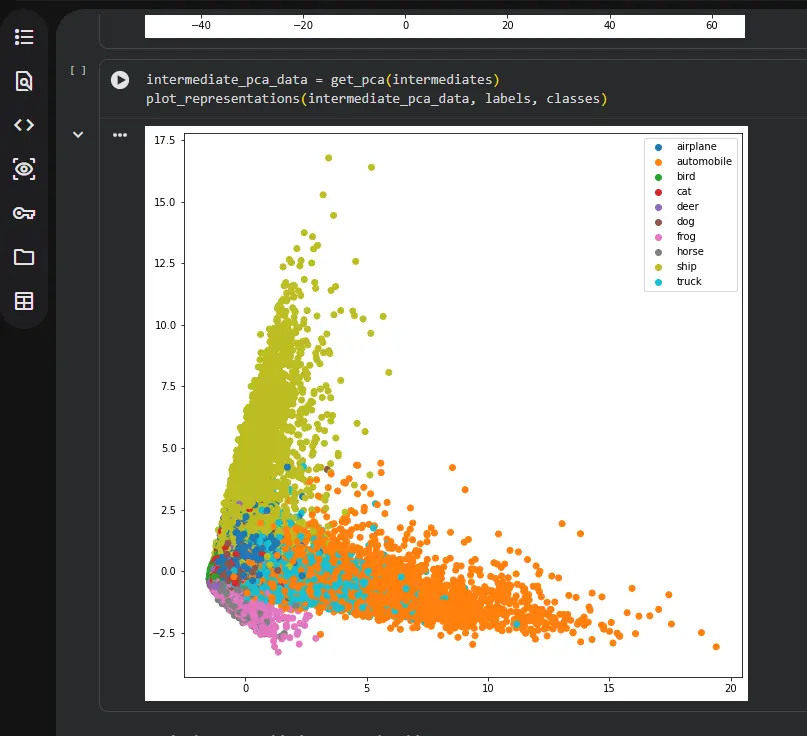Run the intermediate_pca_data code cell
Screen dimensions: 807x736
pyautogui.click(x=120, y=80)
